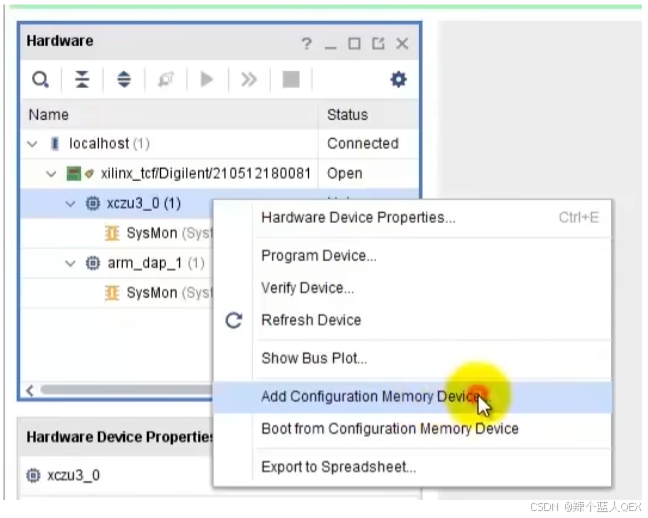Choose Show Bus Plot... menu entry
This screenshot has height=518, width=648.
tap(412, 358)
